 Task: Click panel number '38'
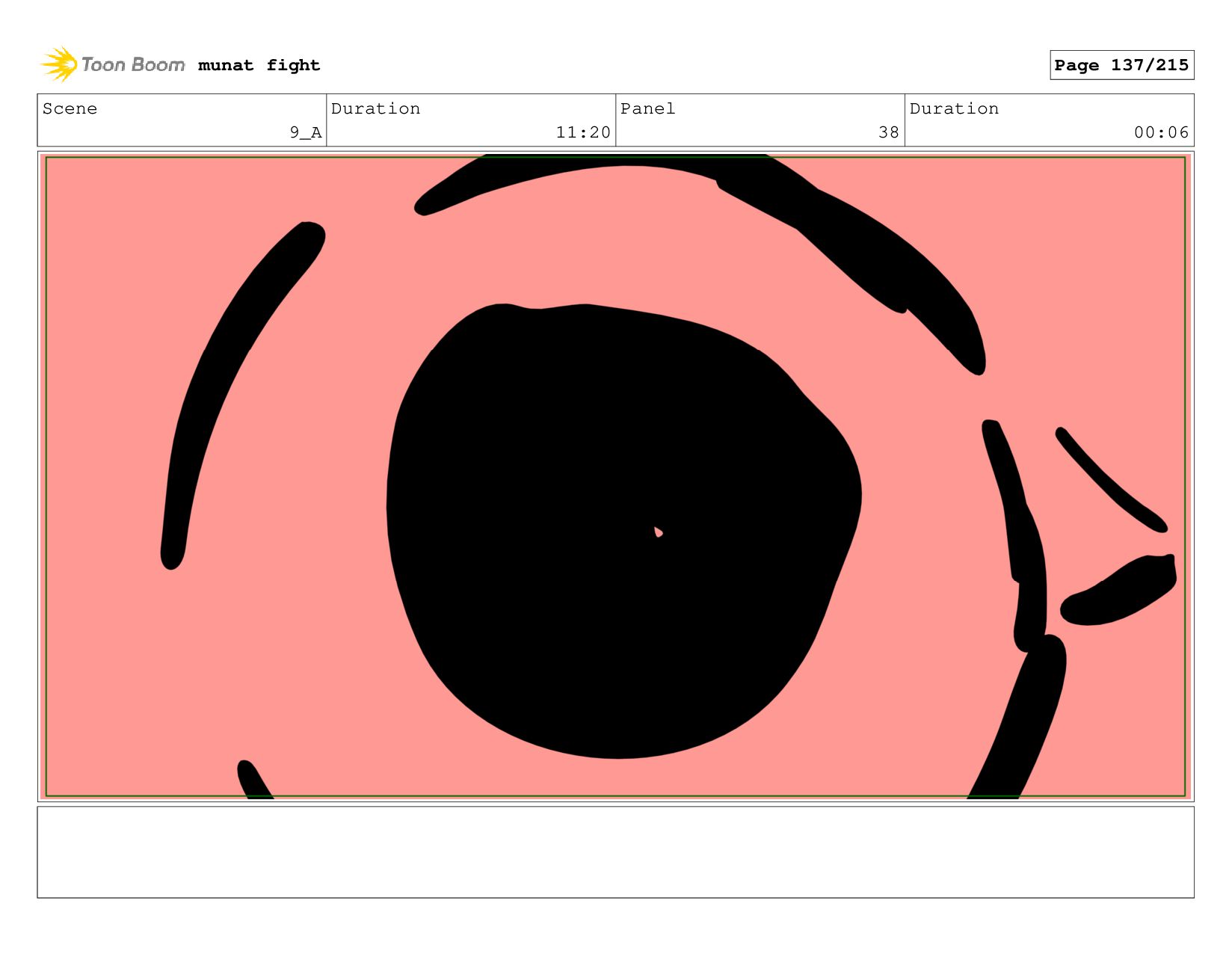pos(889,132)
